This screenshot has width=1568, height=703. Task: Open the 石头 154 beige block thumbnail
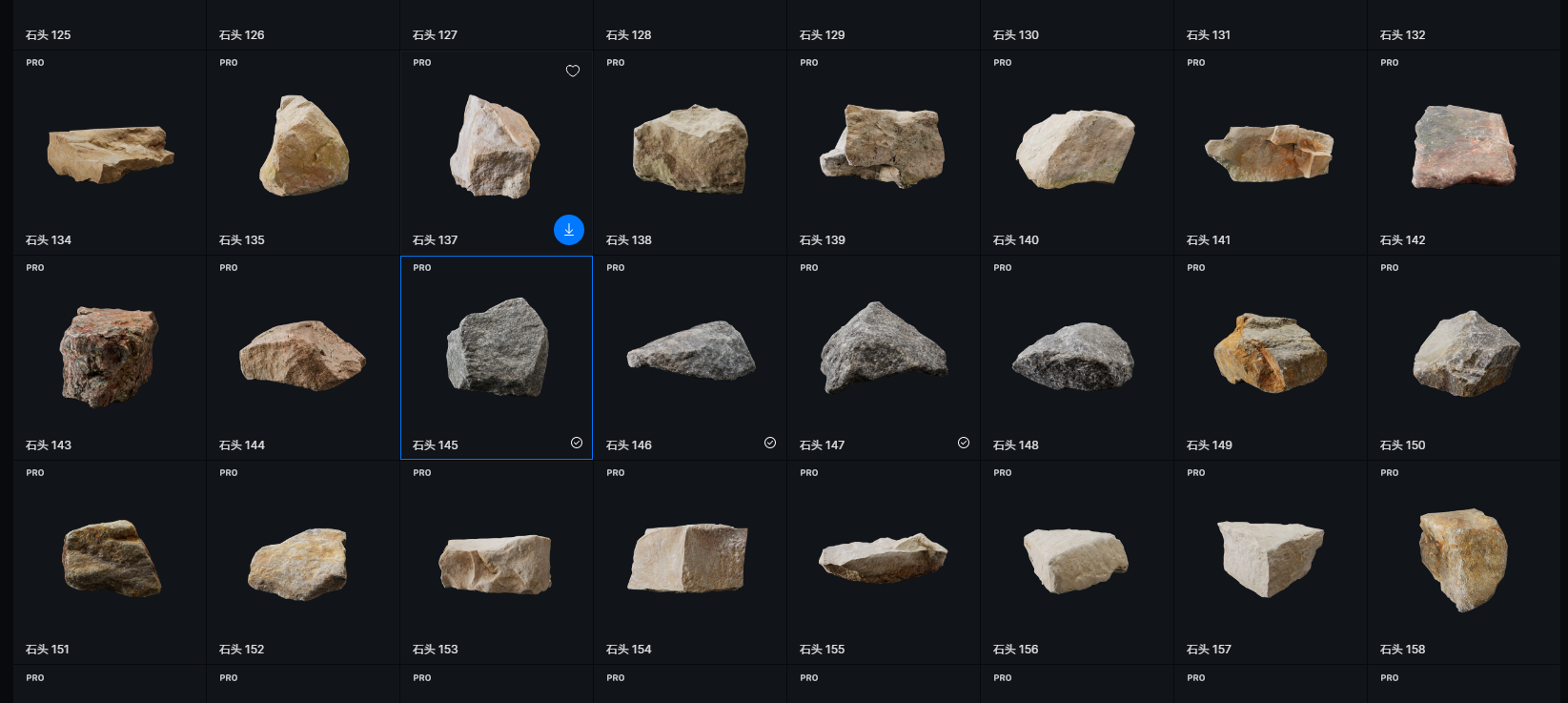pyautogui.click(x=688, y=558)
